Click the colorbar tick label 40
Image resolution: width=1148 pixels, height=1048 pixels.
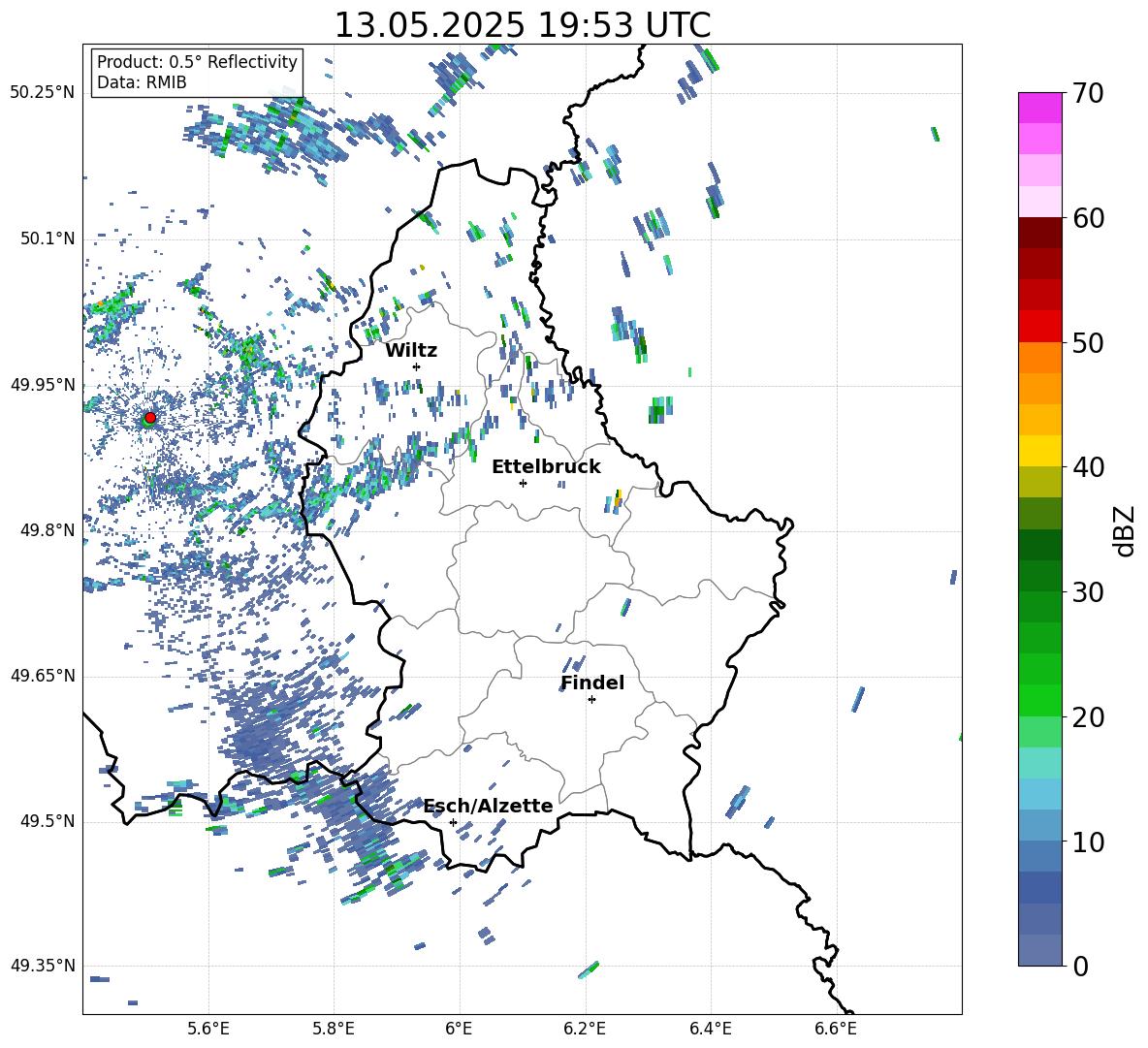(1088, 467)
